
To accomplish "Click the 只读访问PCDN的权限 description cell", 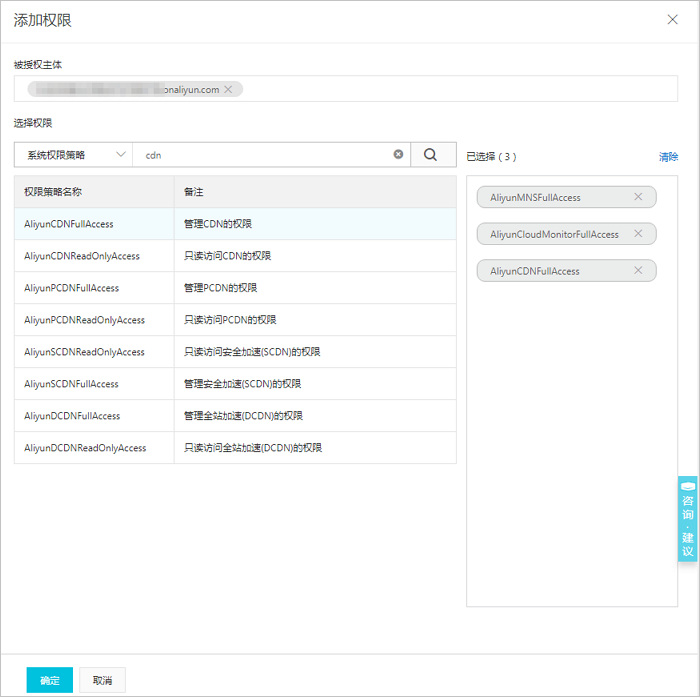I will [315, 320].
